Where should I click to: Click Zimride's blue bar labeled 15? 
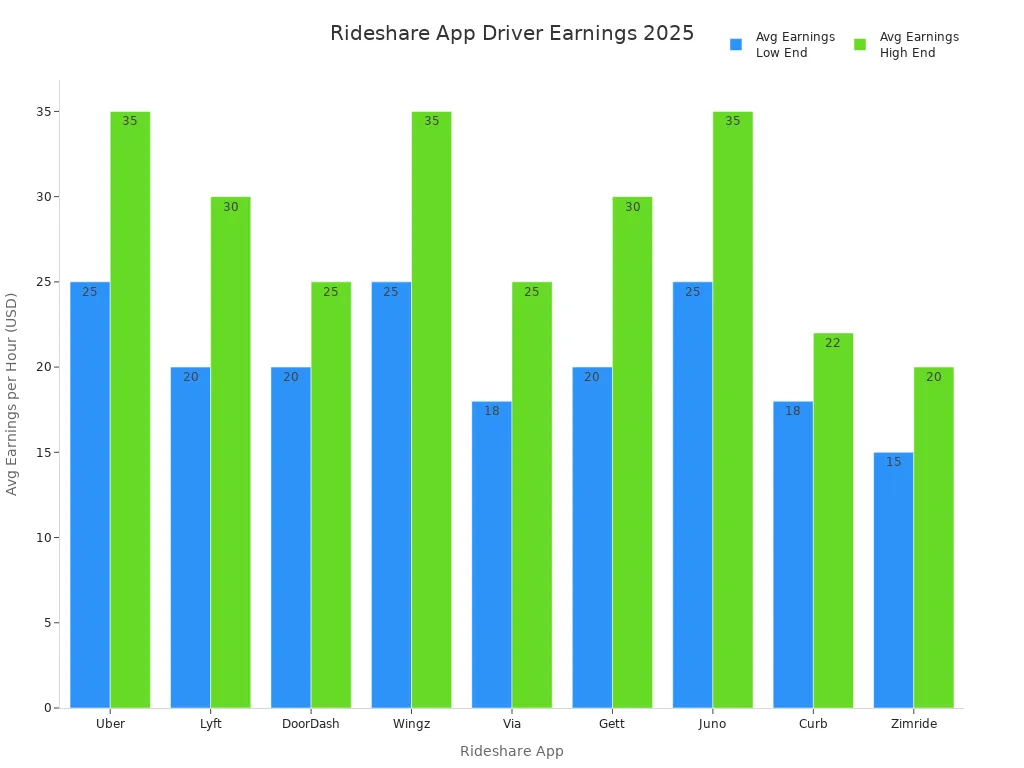tap(893, 580)
